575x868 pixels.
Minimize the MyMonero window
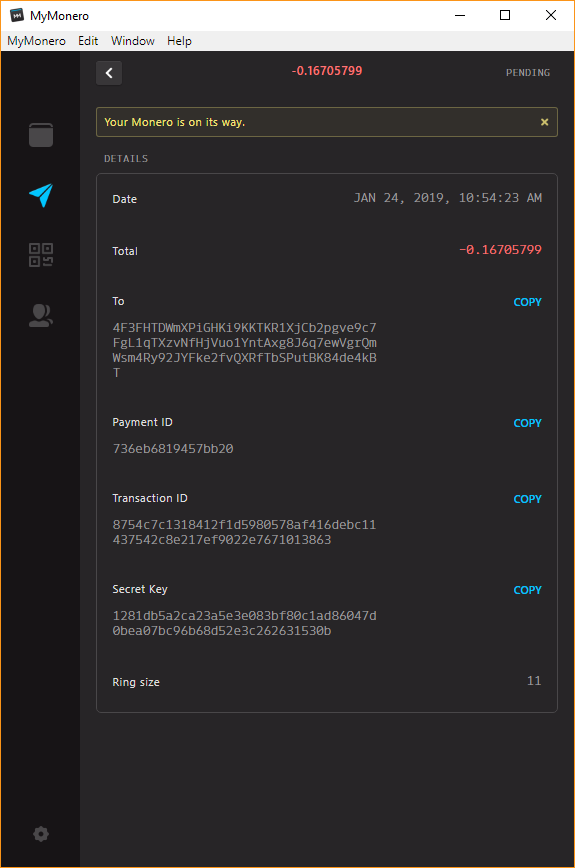460,16
